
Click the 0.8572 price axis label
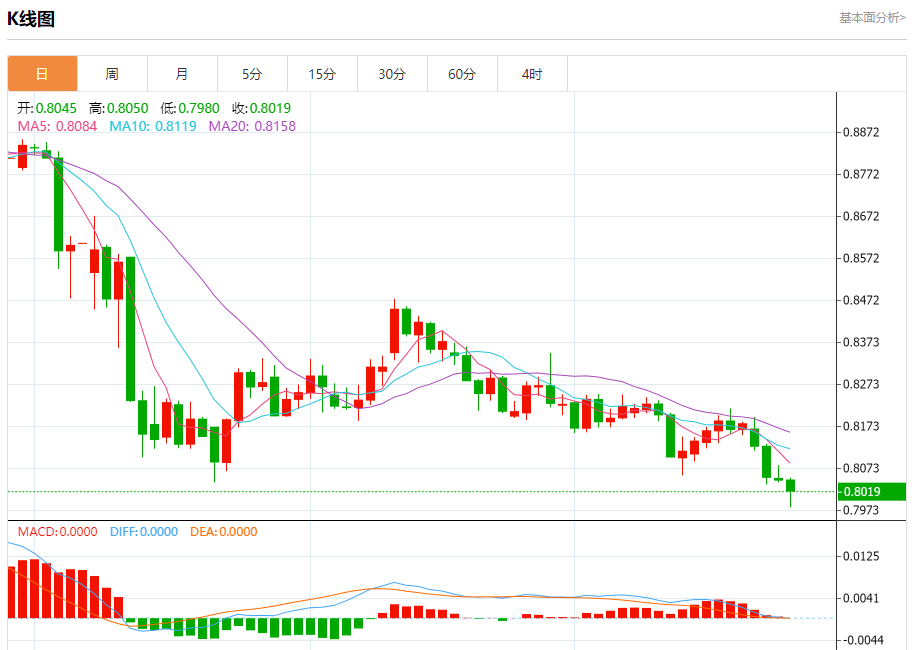861,258
